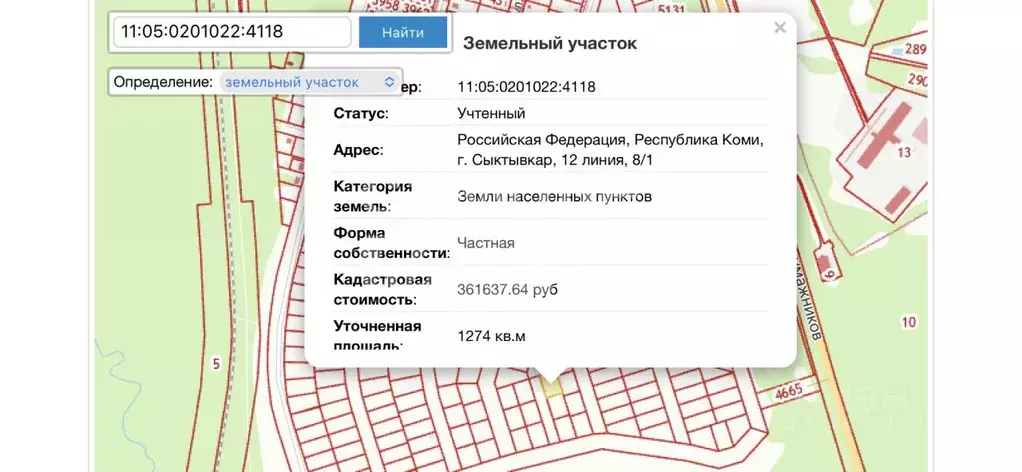Click the Кадастровая стоимость label
This screenshot has width=1022, height=472.
[x=382, y=289]
